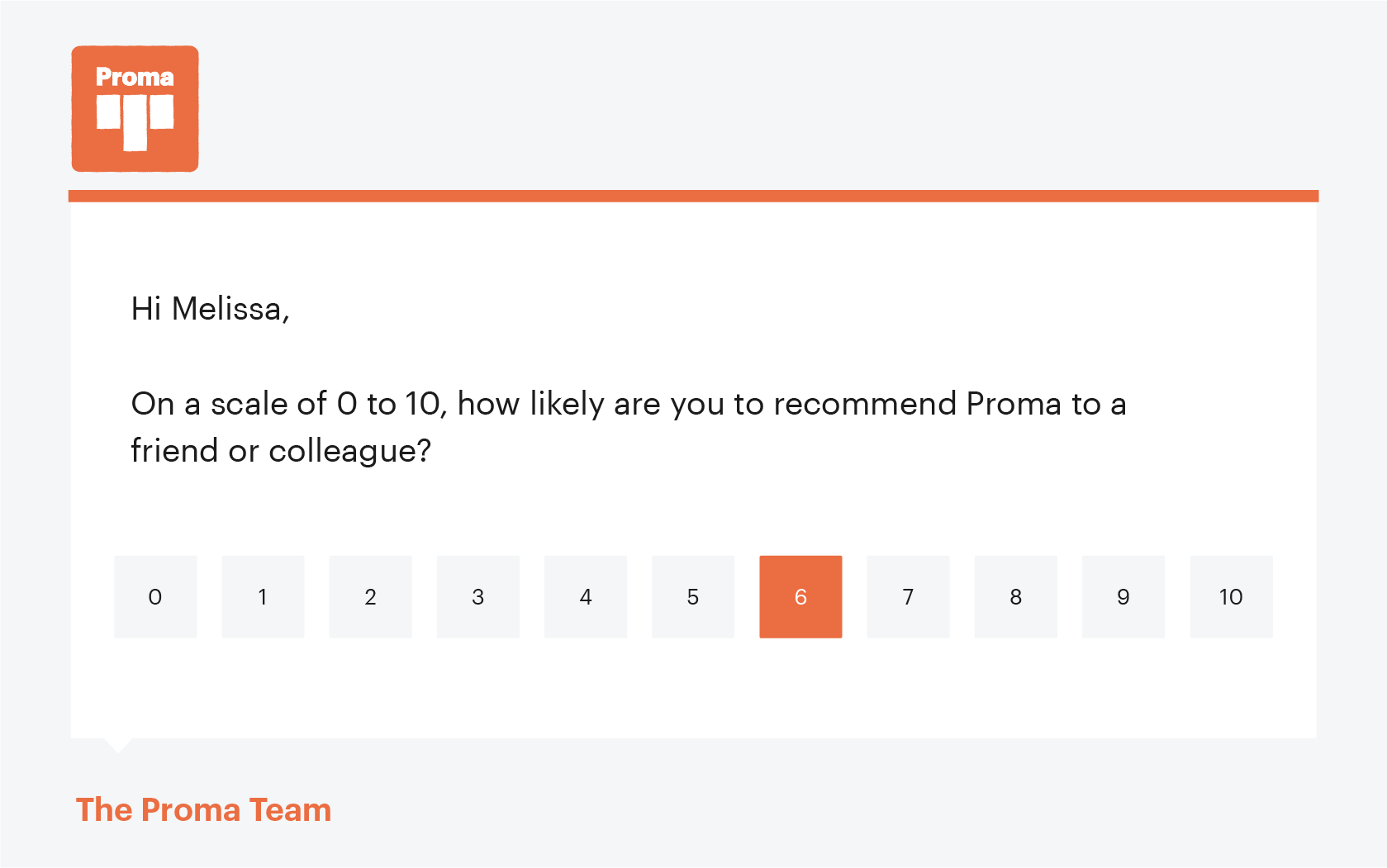This screenshot has height=868, width=1387.
Task: Select rating 1 on the scale
Action: point(263,596)
